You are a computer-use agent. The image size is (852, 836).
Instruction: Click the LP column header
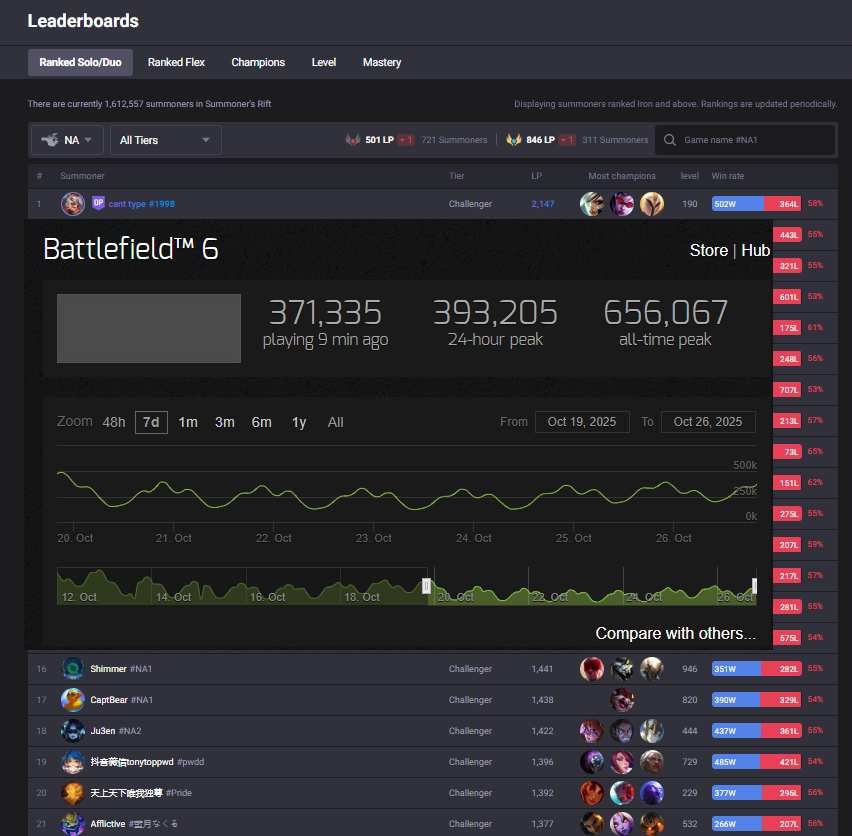536,176
